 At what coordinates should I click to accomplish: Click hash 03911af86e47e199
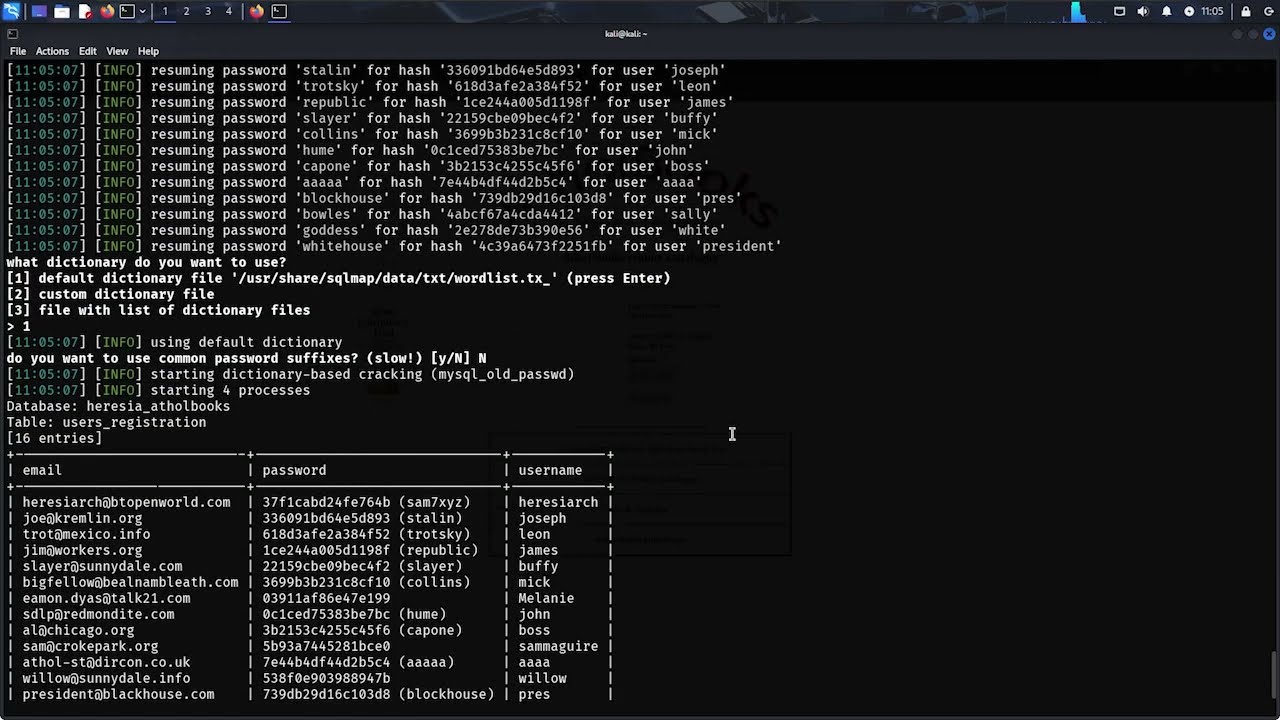[326, 598]
